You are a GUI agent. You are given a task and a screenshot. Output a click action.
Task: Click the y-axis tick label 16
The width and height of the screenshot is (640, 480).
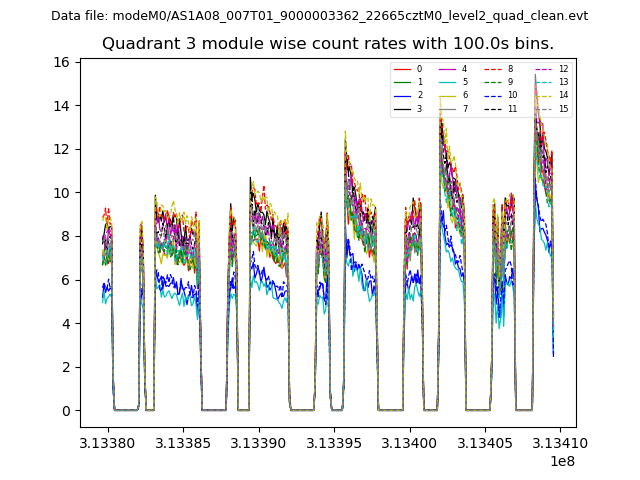(x=60, y=62)
